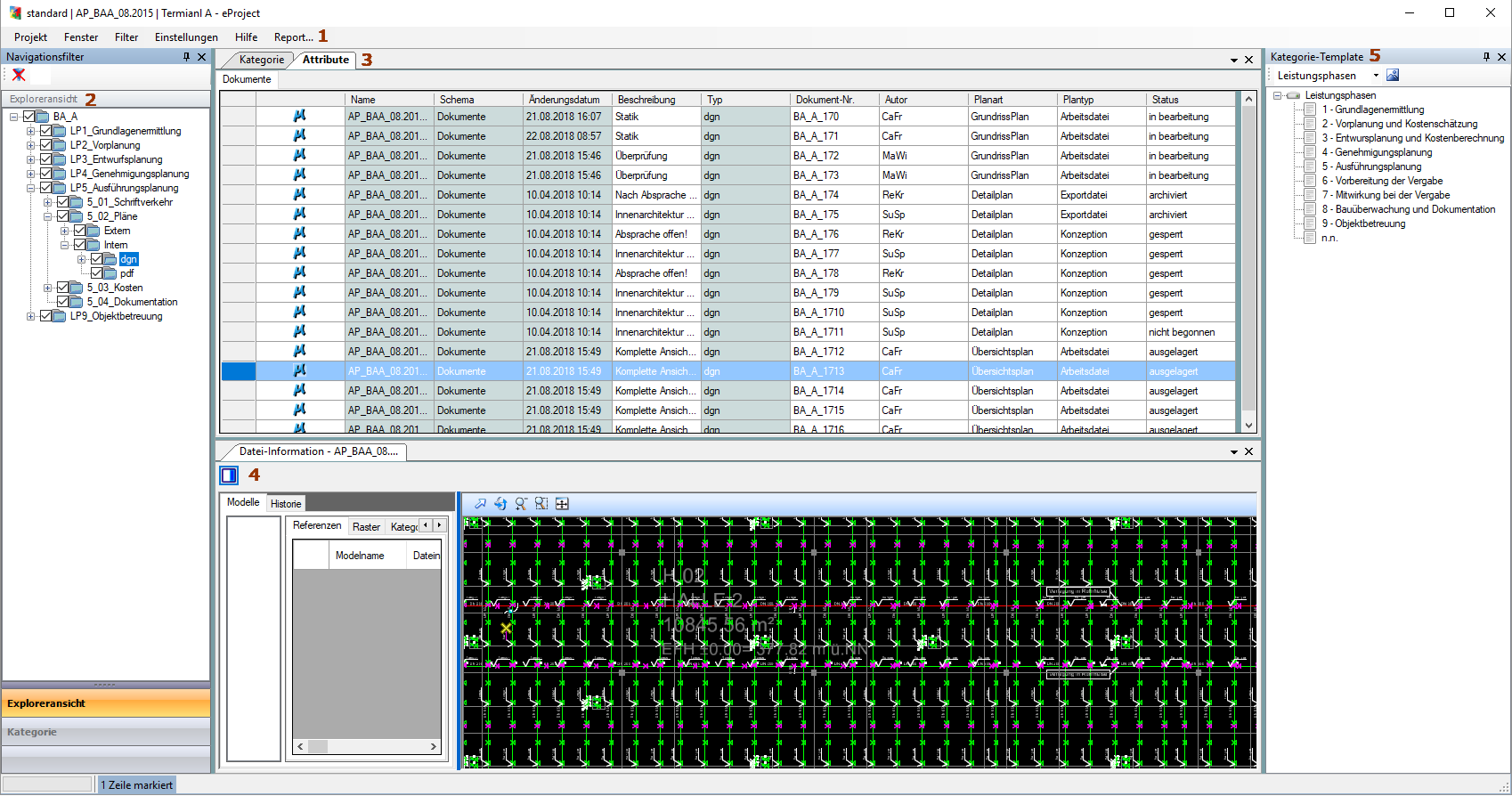Click the file type icon of row BA_A_175
Viewport: 1512px width, 796px height.
pyautogui.click(x=299, y=214)
